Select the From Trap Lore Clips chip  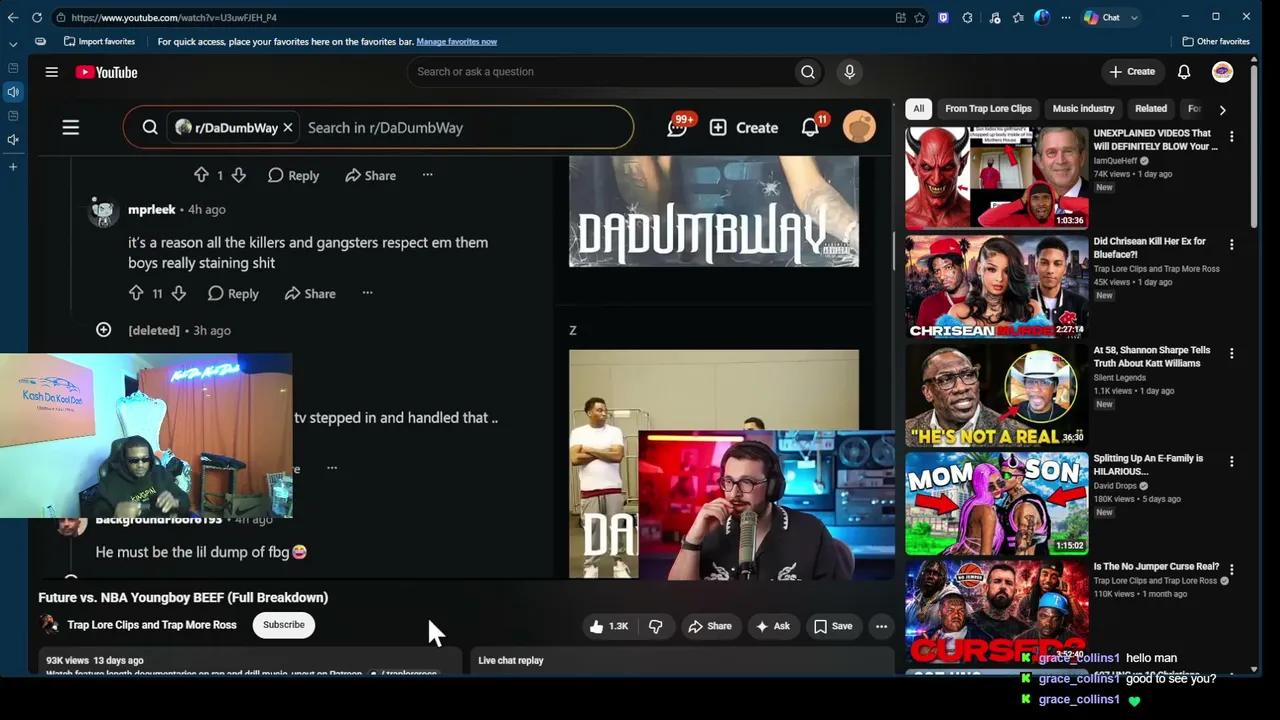pos(988,109)
